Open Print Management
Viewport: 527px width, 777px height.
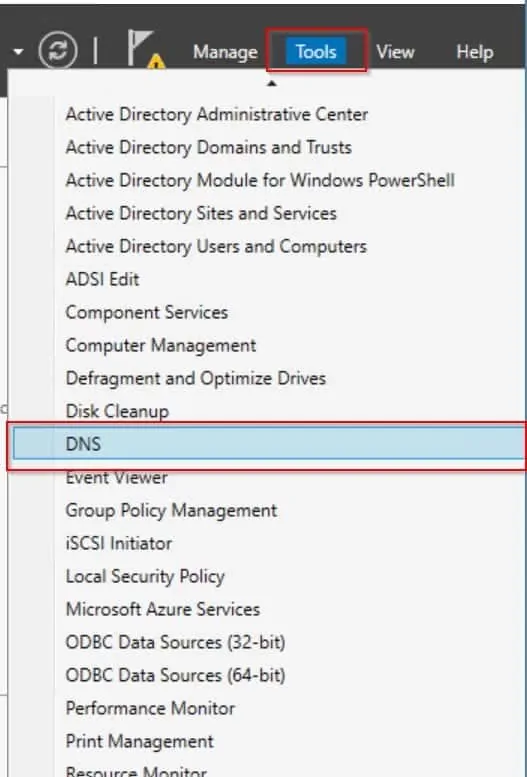(x=140, y=741)
